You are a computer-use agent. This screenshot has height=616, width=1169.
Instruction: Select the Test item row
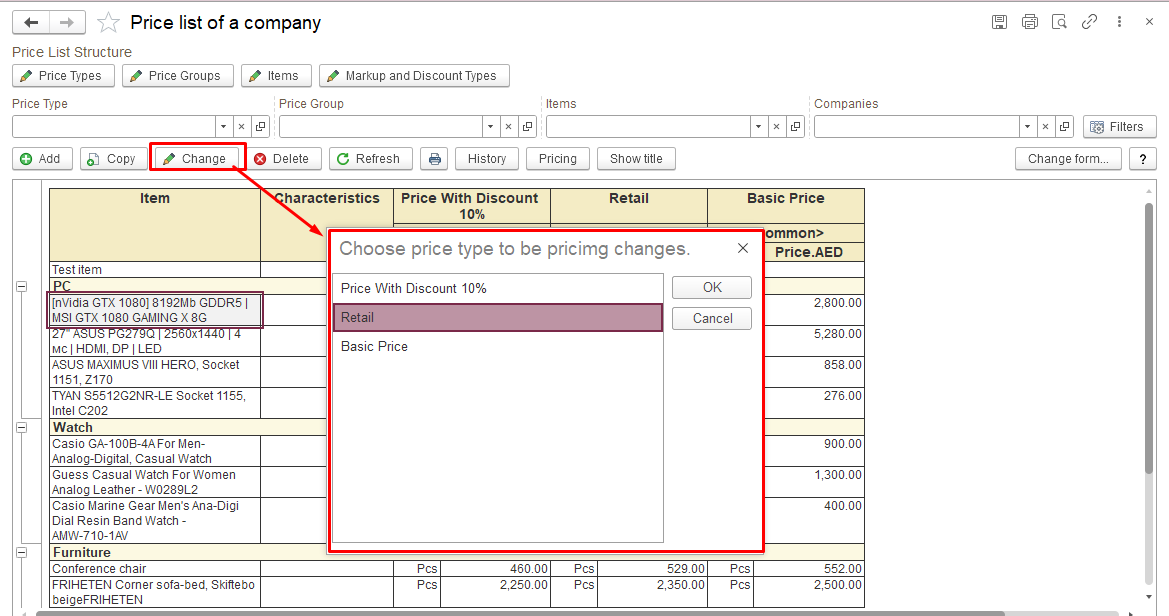click(155, 270)
